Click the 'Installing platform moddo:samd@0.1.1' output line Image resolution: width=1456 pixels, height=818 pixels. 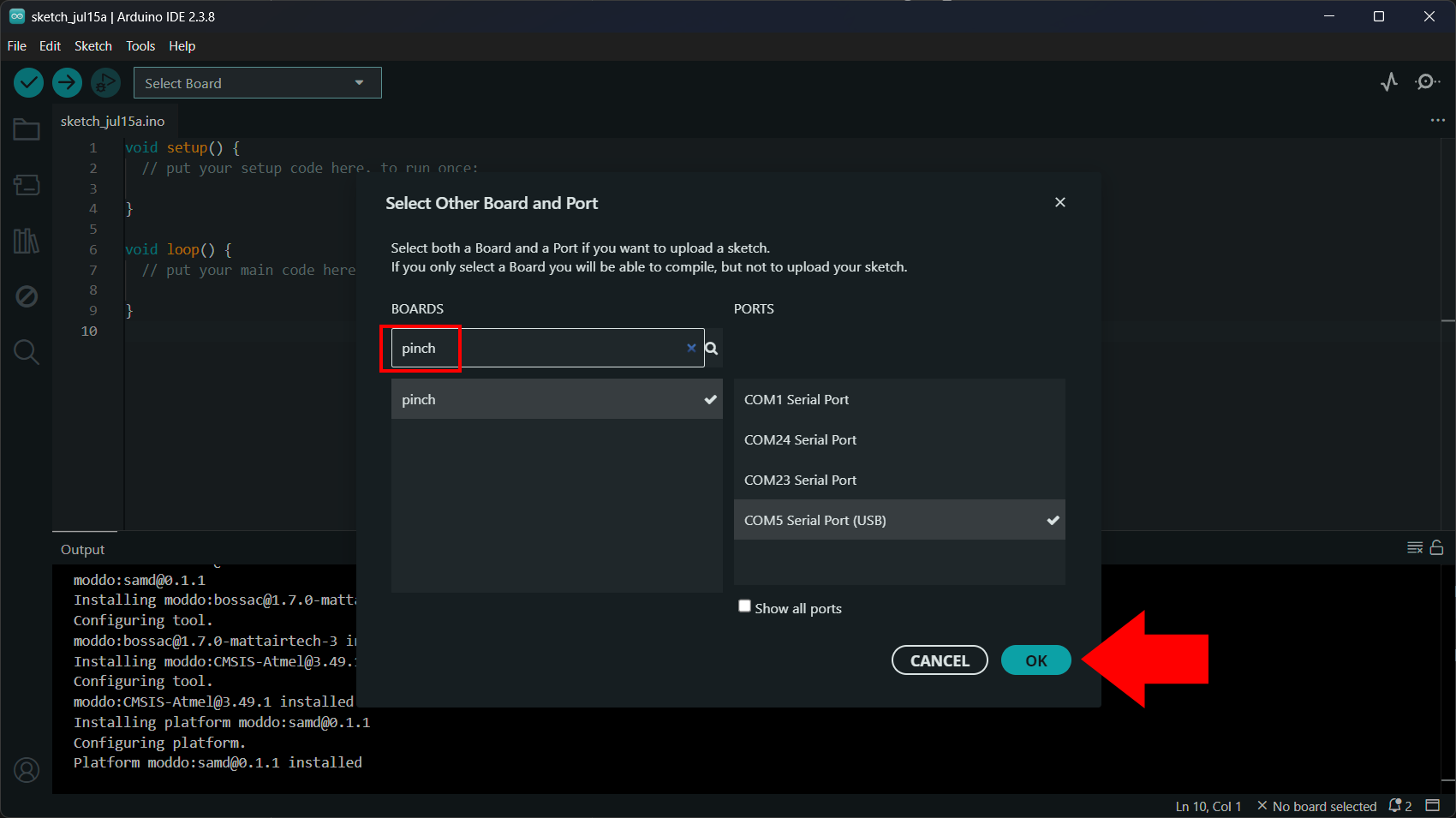click(222, 722)
